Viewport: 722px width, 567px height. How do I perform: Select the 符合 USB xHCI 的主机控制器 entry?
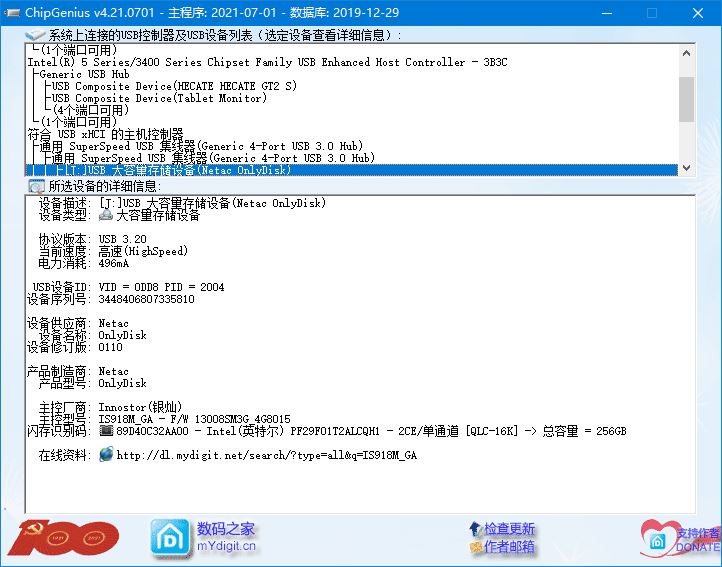tap(106, 134)
